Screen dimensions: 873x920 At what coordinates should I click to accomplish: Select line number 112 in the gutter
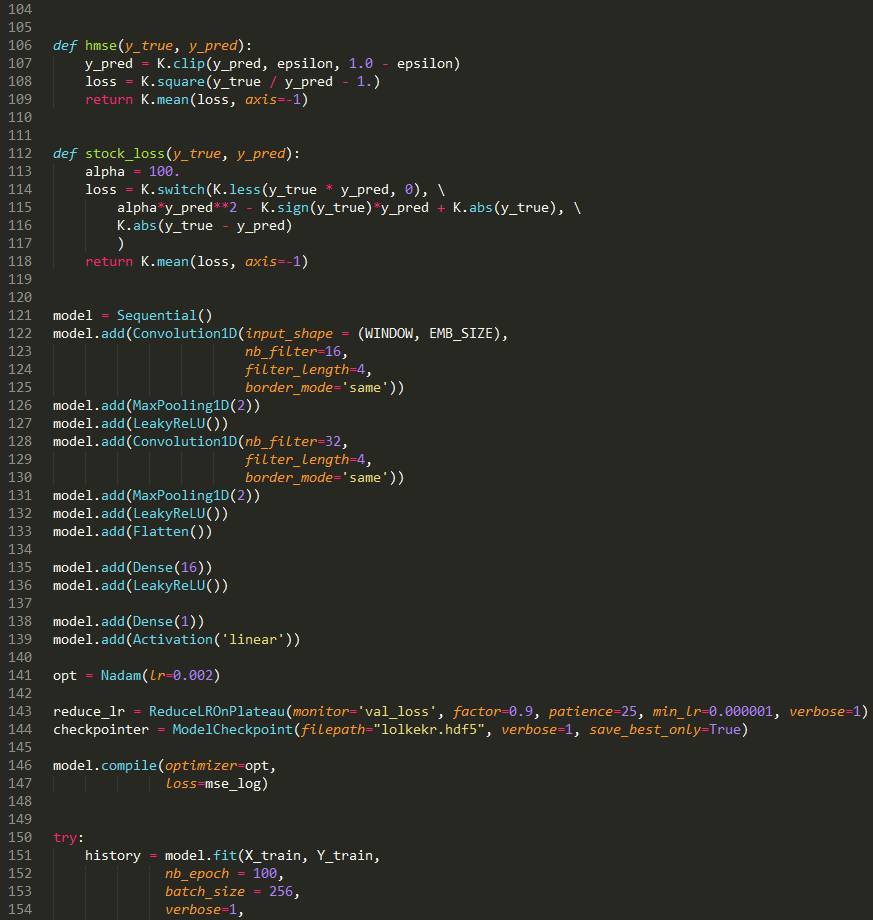click(x=20, y=153)
